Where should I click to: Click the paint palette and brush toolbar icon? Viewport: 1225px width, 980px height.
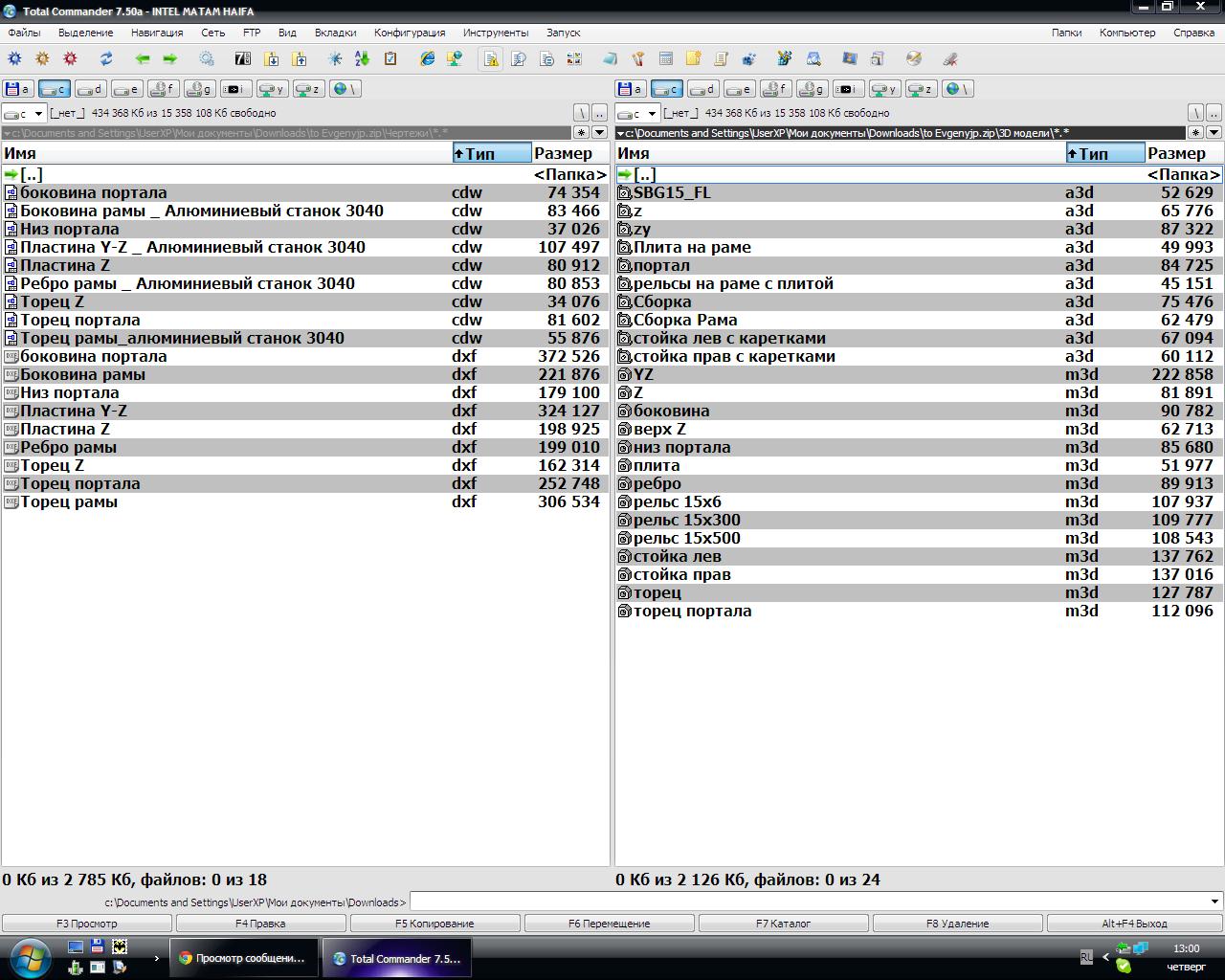point(638,59)
